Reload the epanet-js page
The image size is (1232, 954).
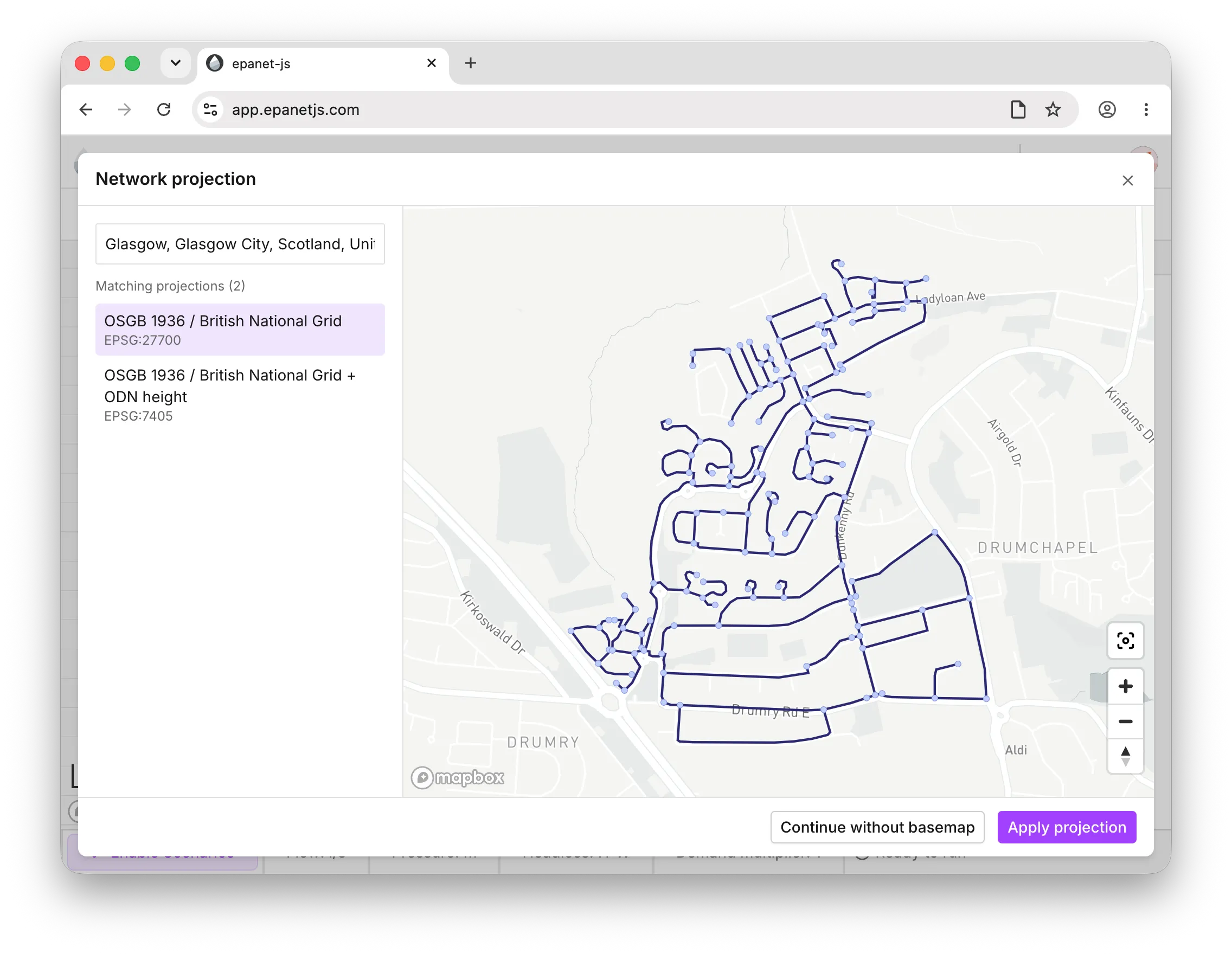164,109
